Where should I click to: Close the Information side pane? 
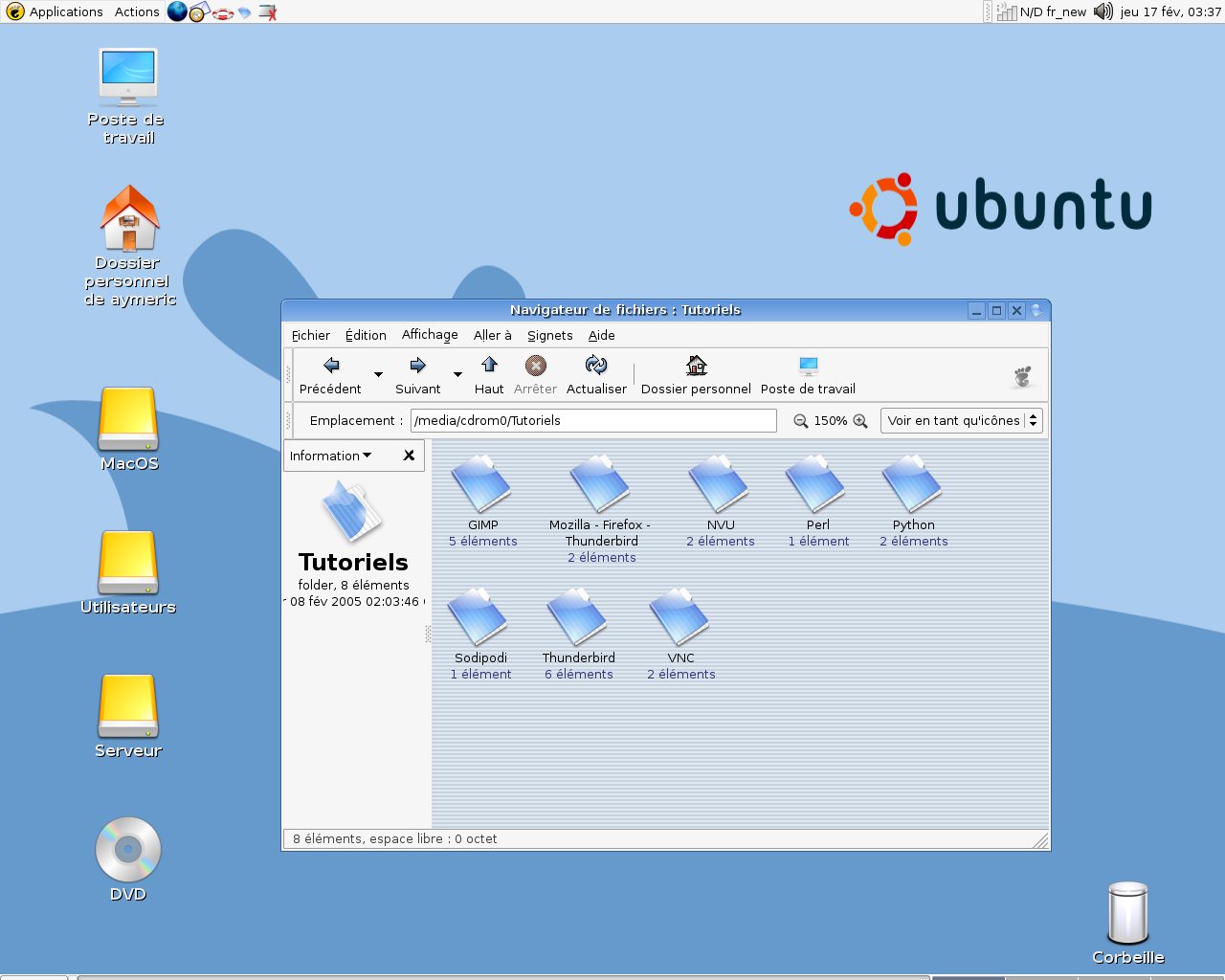[x=409, y=456]
